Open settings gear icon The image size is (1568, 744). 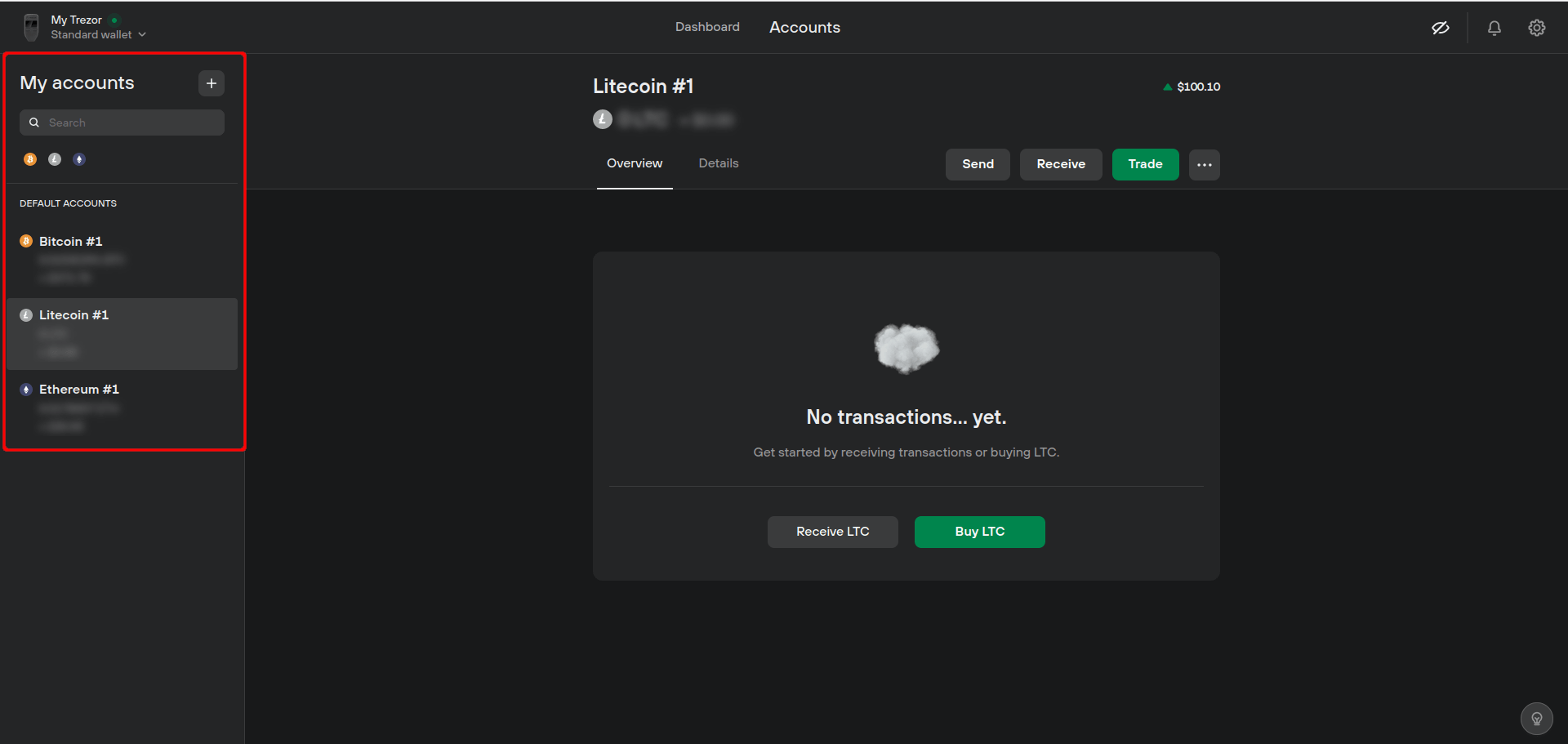click(x=1537, y=28)
